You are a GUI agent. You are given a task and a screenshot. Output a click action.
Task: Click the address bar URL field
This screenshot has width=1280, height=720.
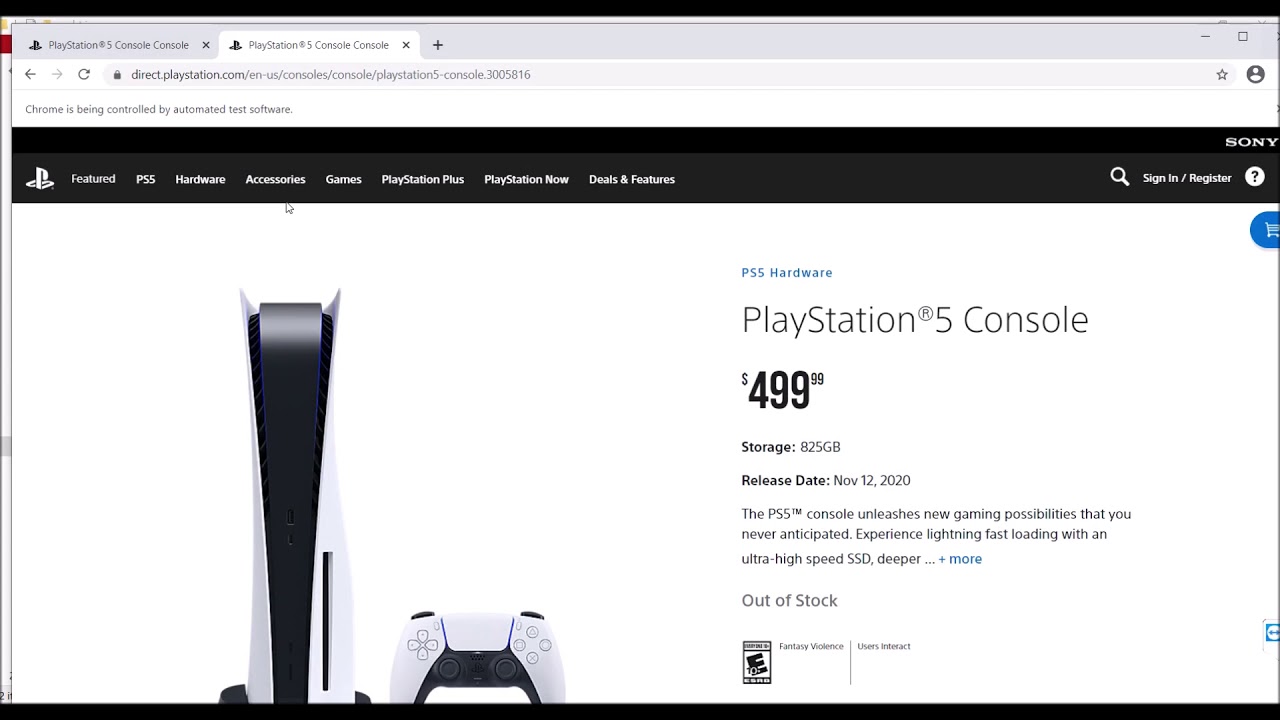coord(660,74)
